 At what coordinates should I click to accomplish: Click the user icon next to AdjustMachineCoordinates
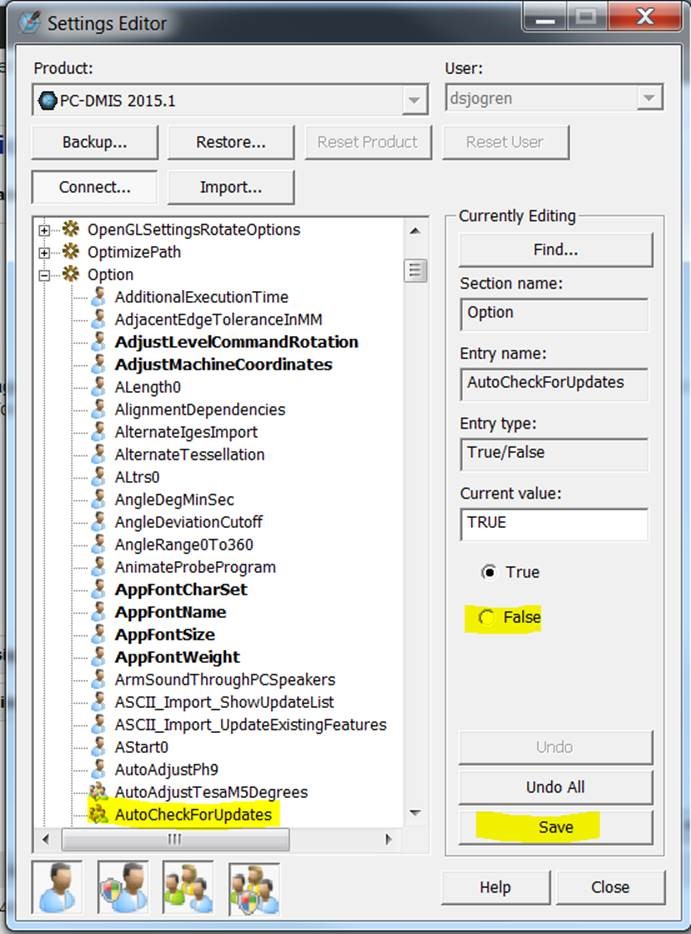[x=99, y=364]
